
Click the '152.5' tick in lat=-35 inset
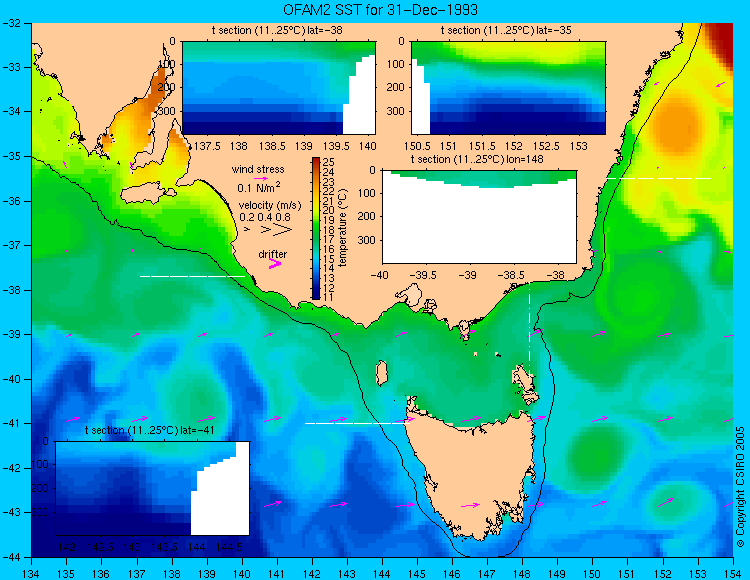[546, 145]
